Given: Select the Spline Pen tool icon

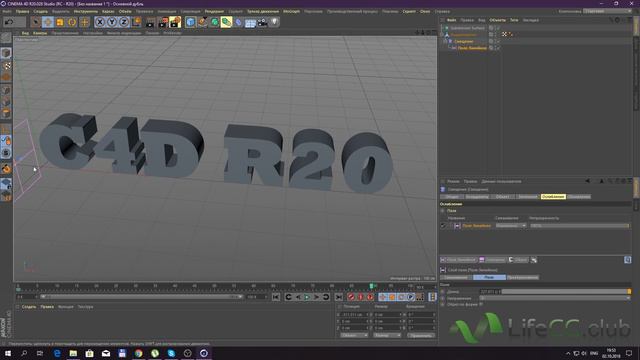Looking at the screenshot, I should pos(202,22).
